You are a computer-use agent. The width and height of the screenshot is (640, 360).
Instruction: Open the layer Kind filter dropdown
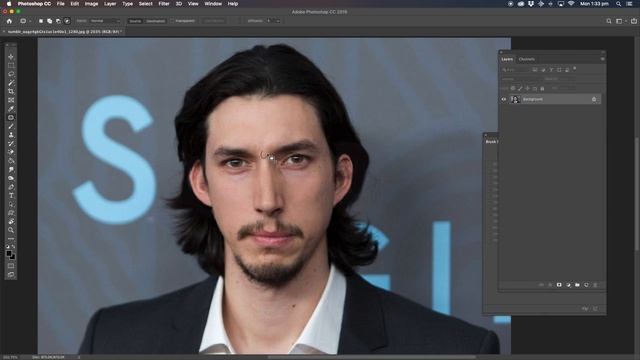pos(515,70)
